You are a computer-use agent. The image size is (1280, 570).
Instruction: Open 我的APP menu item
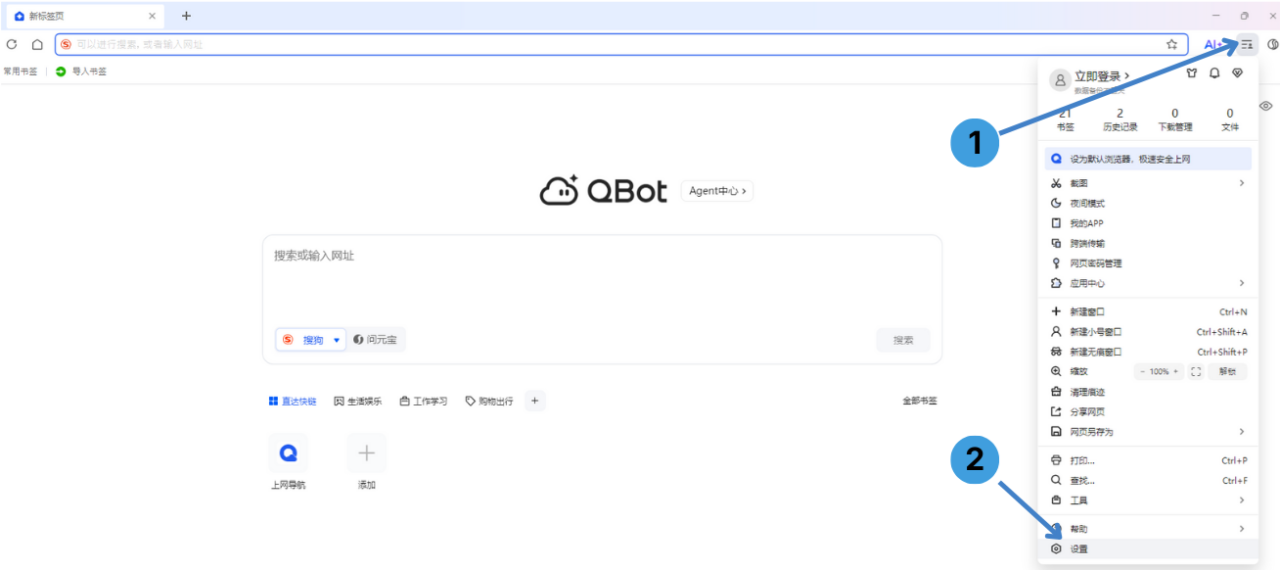click(1148, 223)
